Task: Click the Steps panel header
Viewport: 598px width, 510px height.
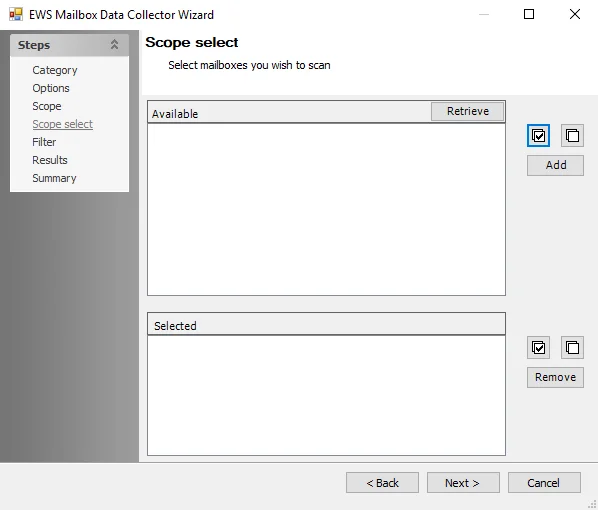Action: tap(69, 45)
